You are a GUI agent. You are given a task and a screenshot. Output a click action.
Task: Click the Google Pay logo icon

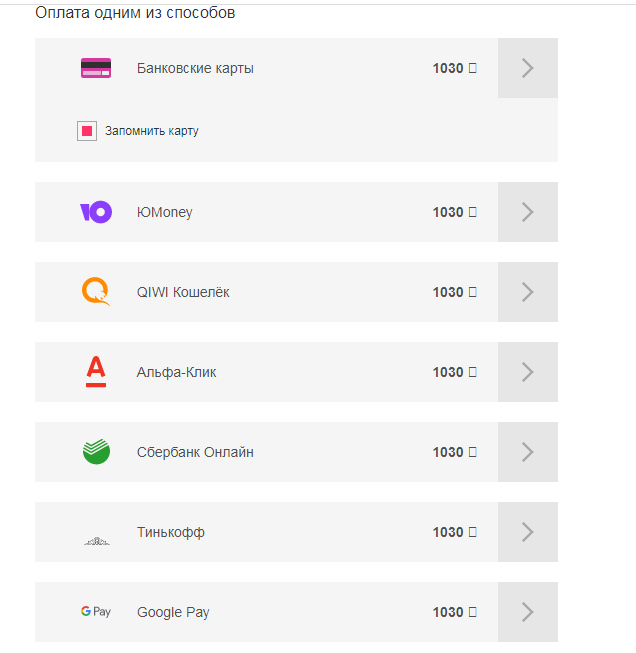[96, 612]
